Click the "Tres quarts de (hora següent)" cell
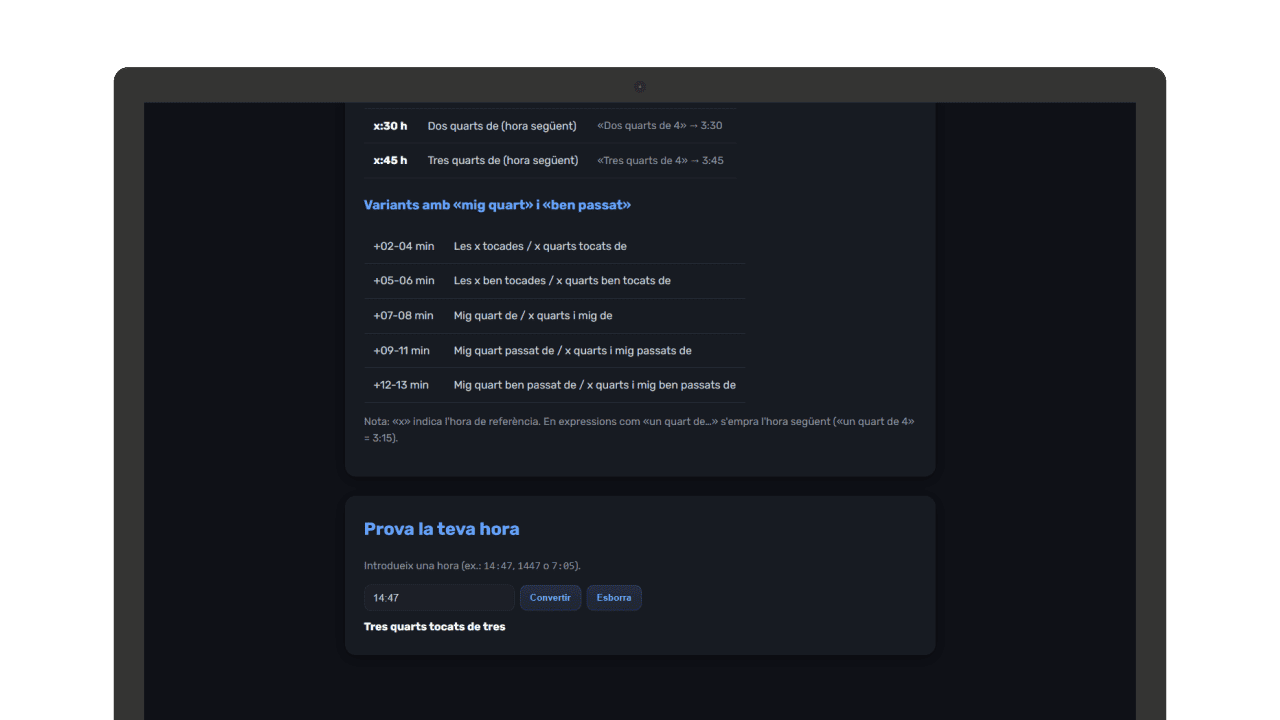The width and height of the screenshot is (1280, 720). click(x=503, y=160)
